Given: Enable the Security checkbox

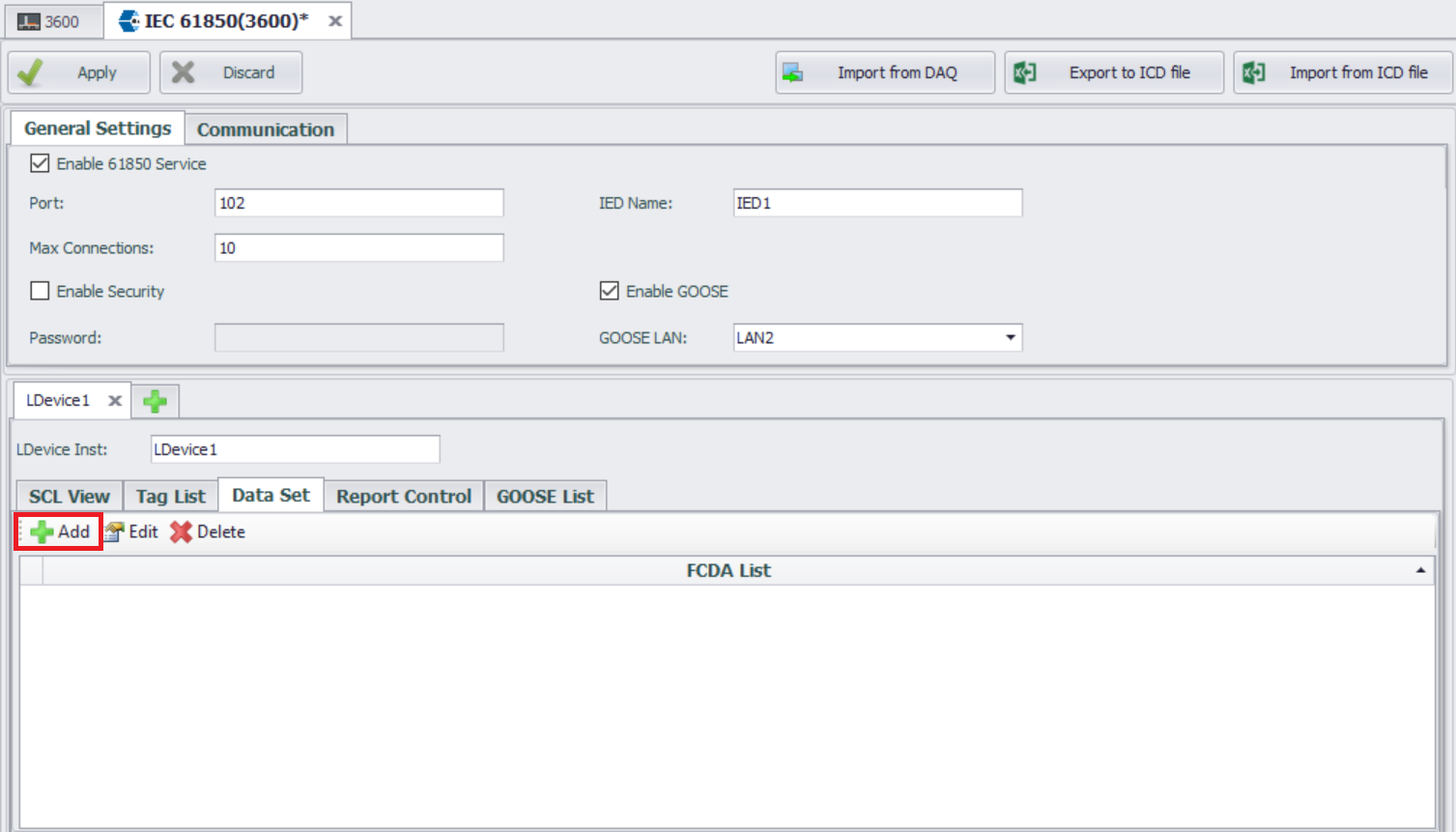Looking at the screenshot, I should [x=40, y=291].
